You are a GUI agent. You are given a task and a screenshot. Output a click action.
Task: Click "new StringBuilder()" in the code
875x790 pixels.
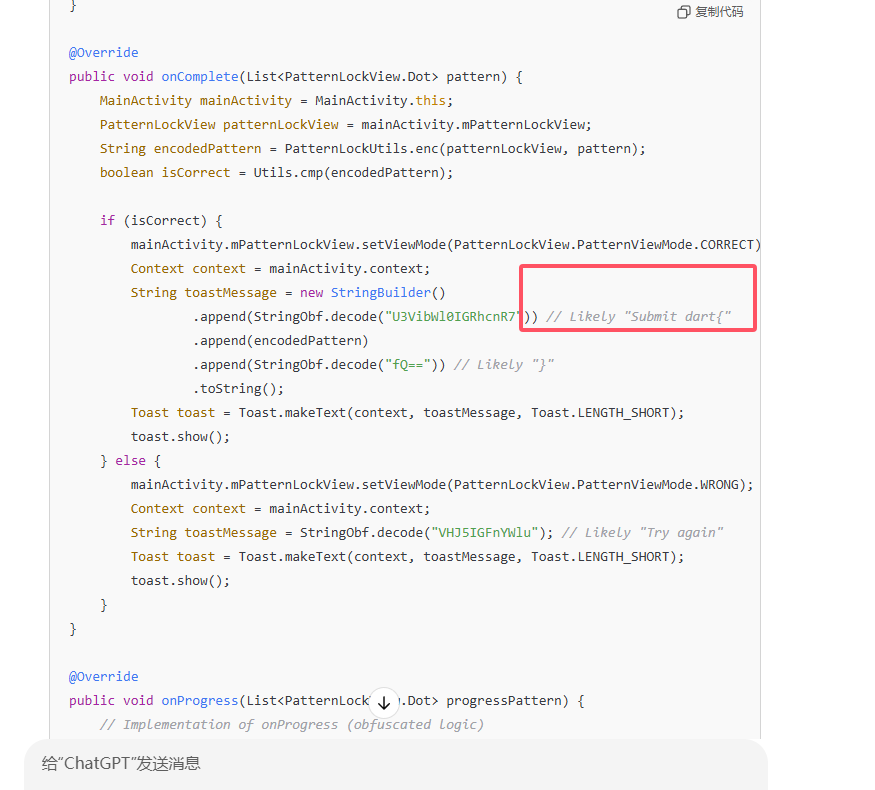pyautogui.click(x=372, y=292)
